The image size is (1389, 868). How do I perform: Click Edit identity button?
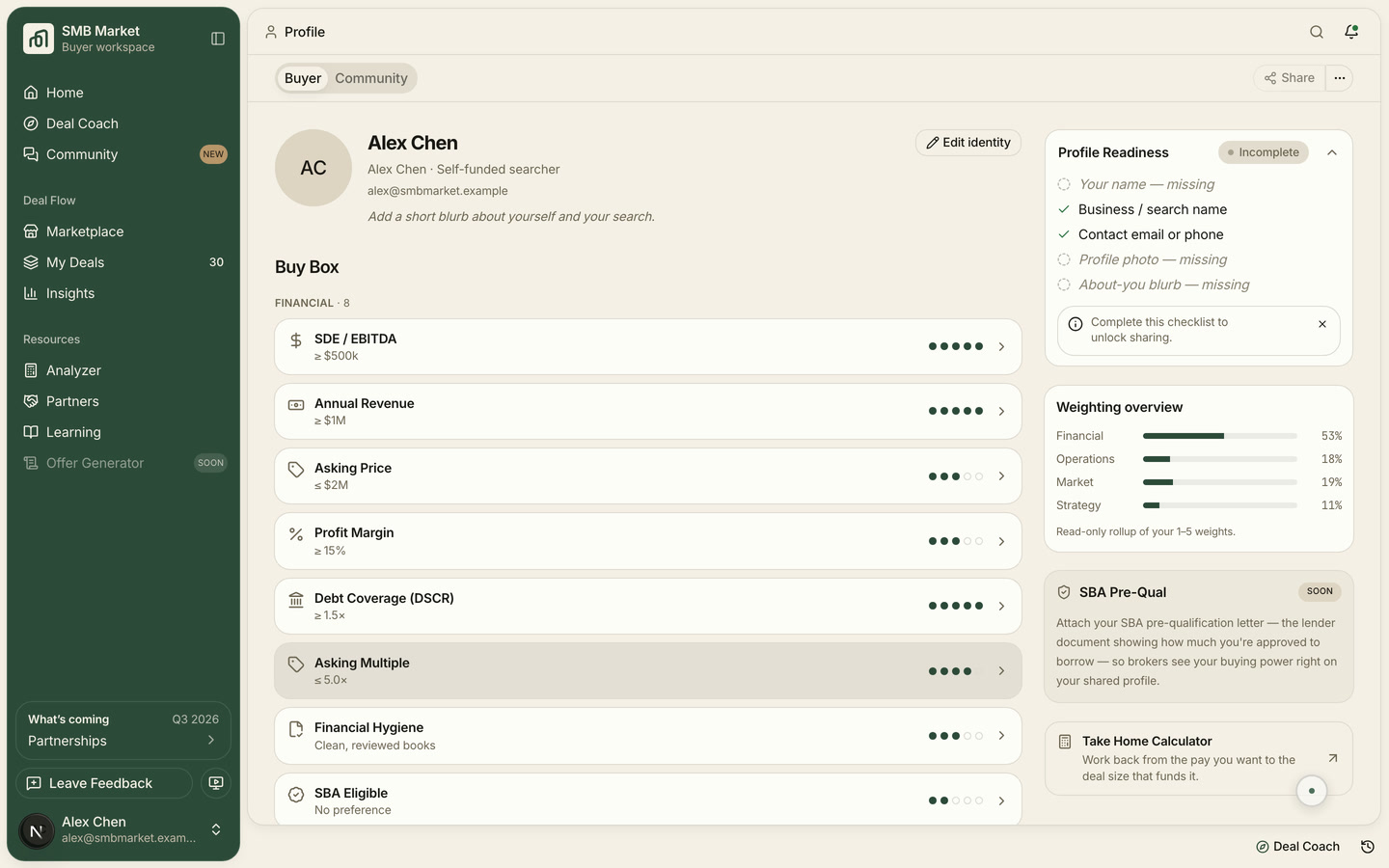coord(968,143)
